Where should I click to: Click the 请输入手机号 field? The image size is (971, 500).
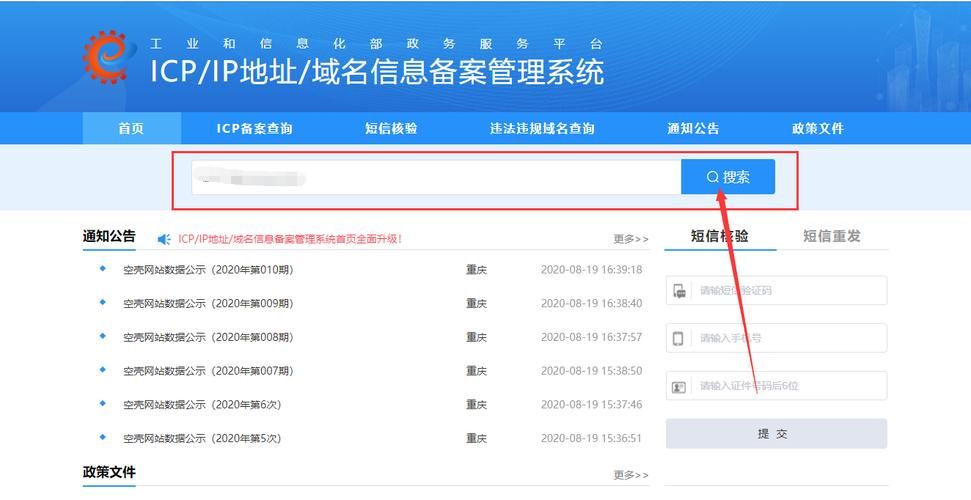pos(777,338)
